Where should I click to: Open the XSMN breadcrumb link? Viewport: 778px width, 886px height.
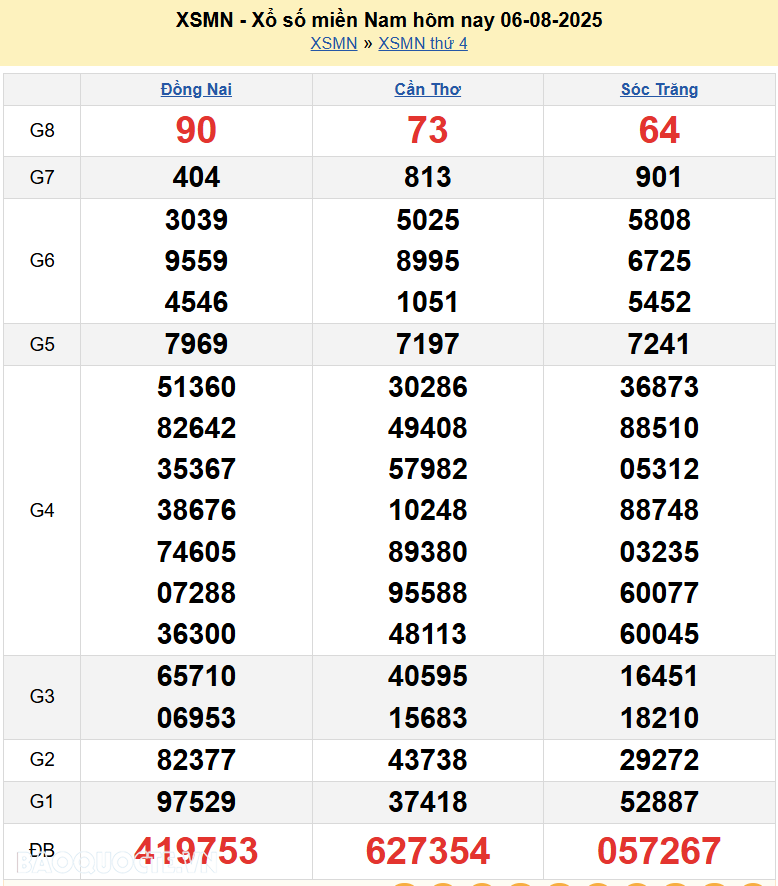[333, 43]
